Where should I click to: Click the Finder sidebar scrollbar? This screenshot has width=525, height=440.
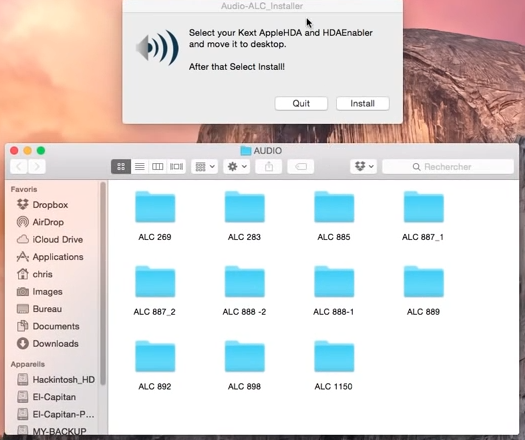tap(103, 283)
